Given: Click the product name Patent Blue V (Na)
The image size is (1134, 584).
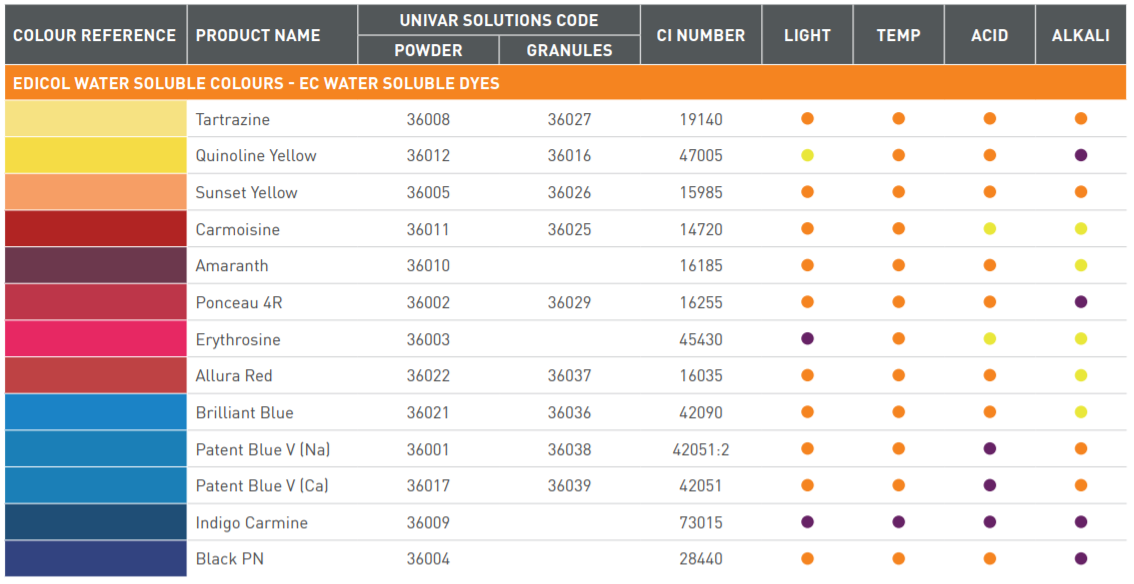Looking at the screenshot, I should click(x=263, y=450).
